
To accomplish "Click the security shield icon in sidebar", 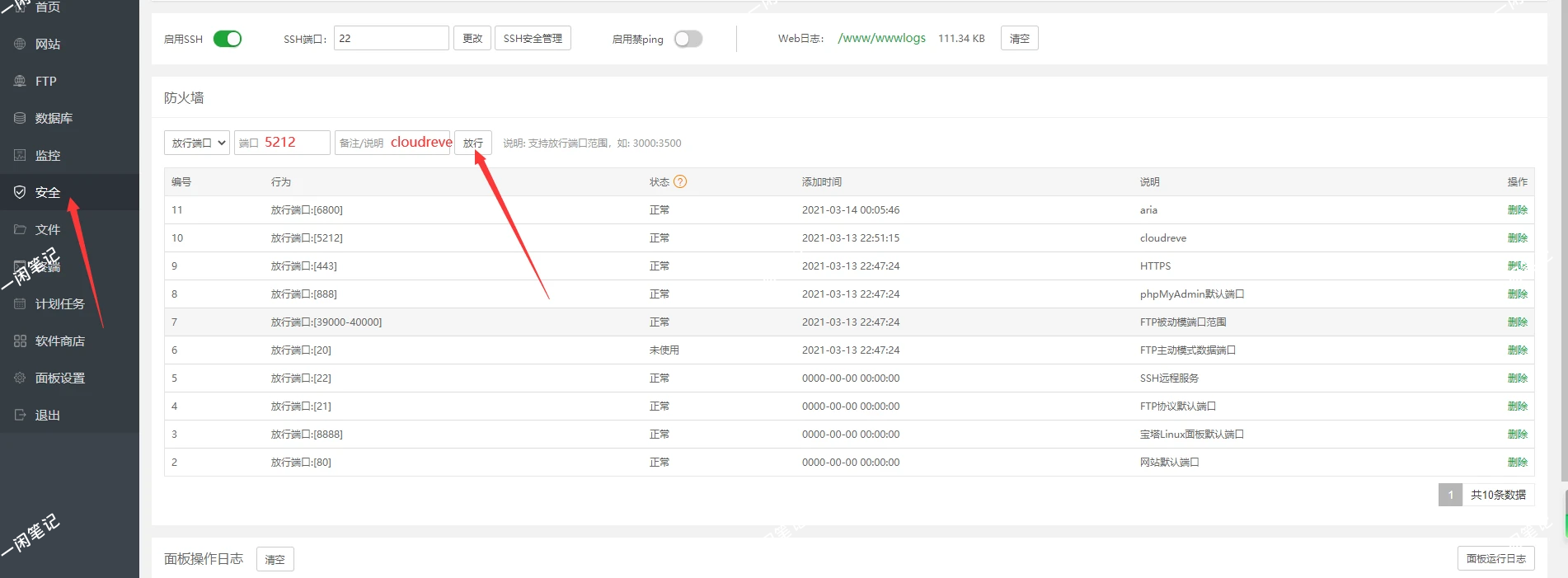I will tap(20, 193).
